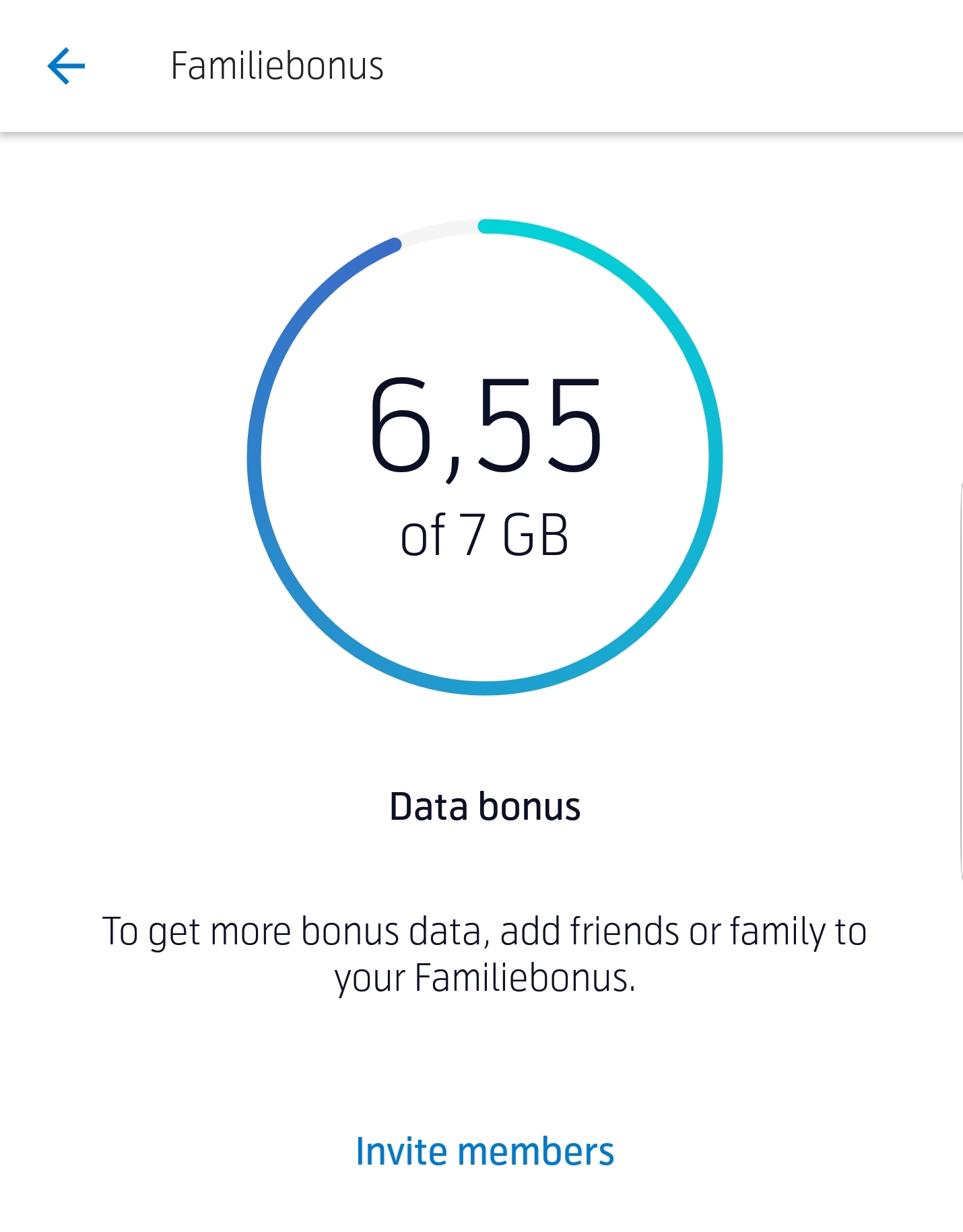Viewport: 963px width, 1232px height.
Task: Select the 'of 7 GB' label
Action: [x=485, y=536]
